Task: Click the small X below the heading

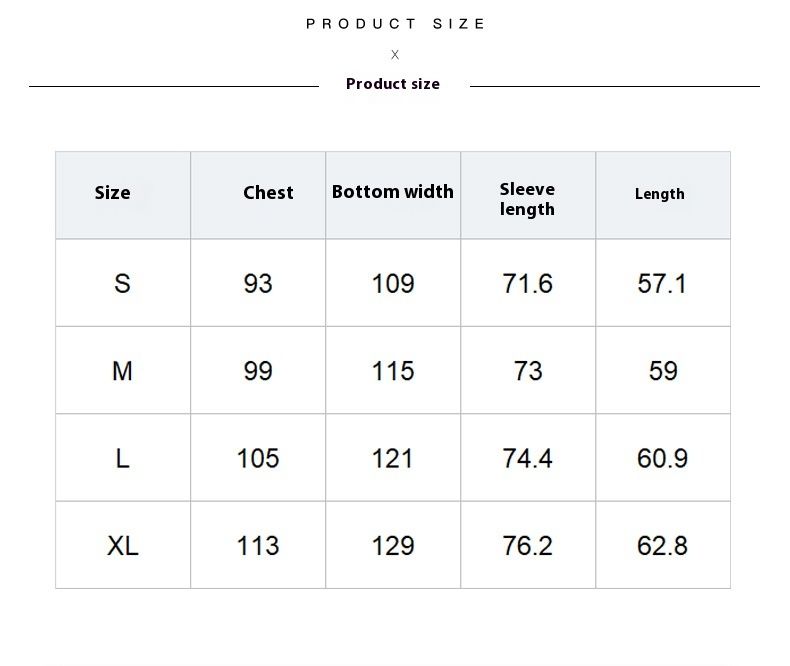Action: 395,55
